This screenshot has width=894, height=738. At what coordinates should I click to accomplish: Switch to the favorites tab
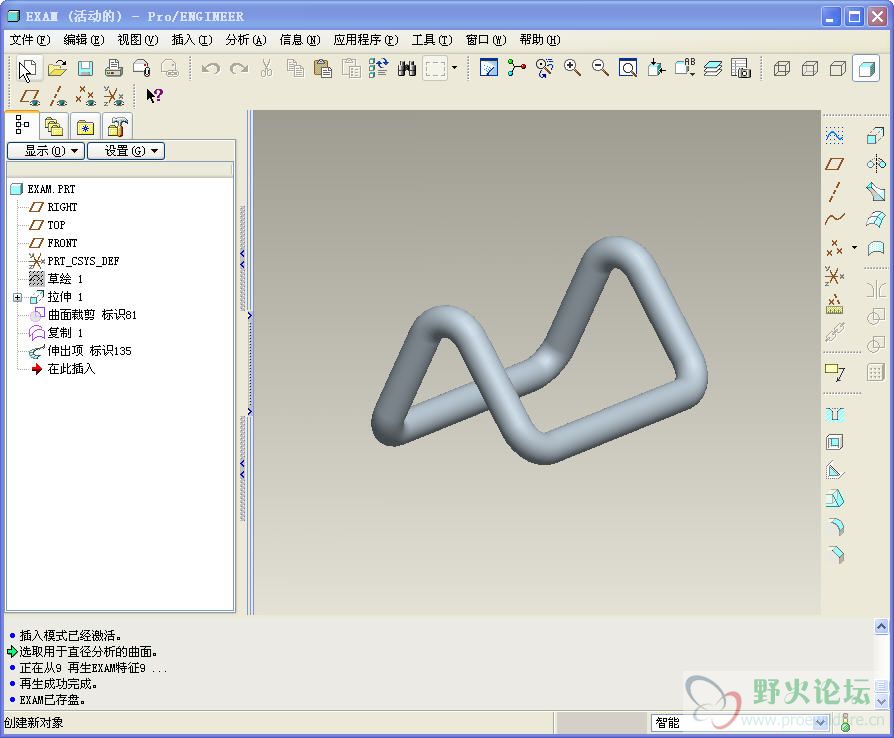pos(86,125)
